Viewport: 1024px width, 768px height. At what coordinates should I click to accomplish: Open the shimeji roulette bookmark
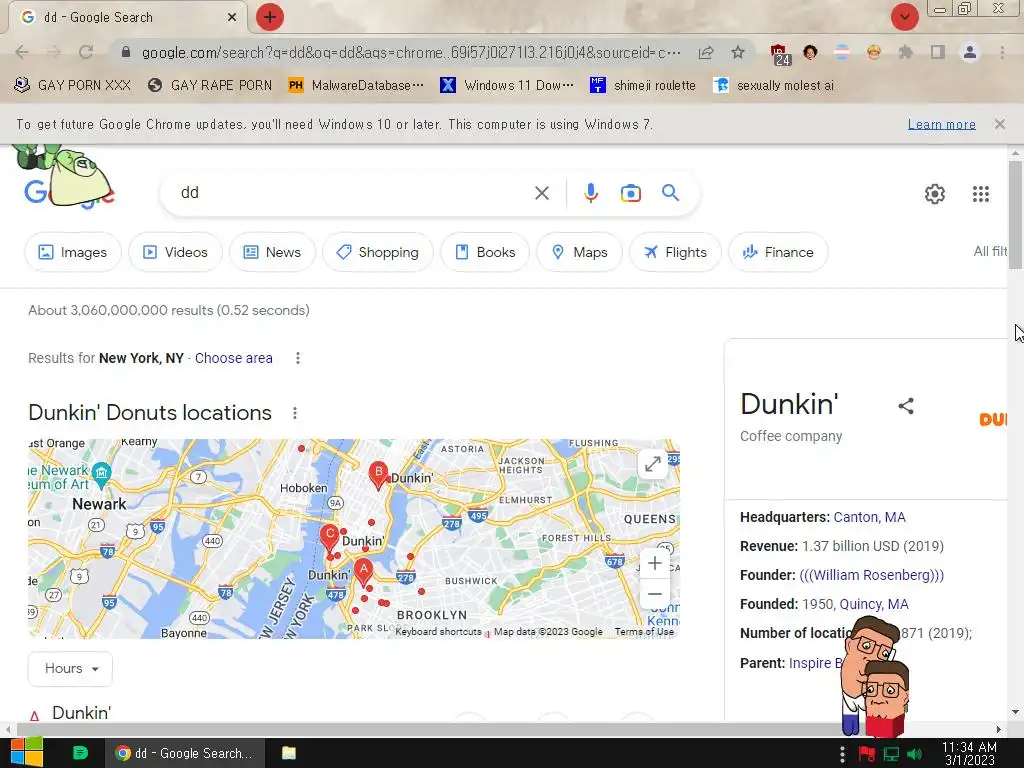coord(642,86)
